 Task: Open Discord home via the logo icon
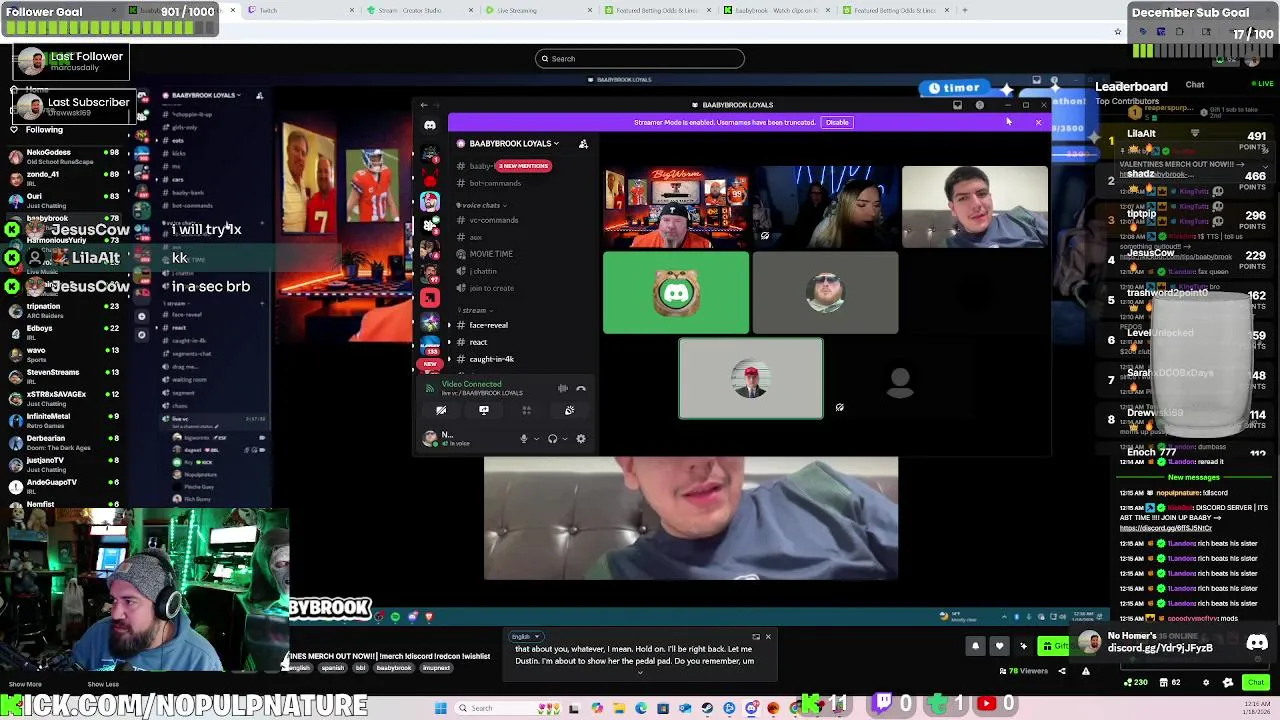pos(430,125)
